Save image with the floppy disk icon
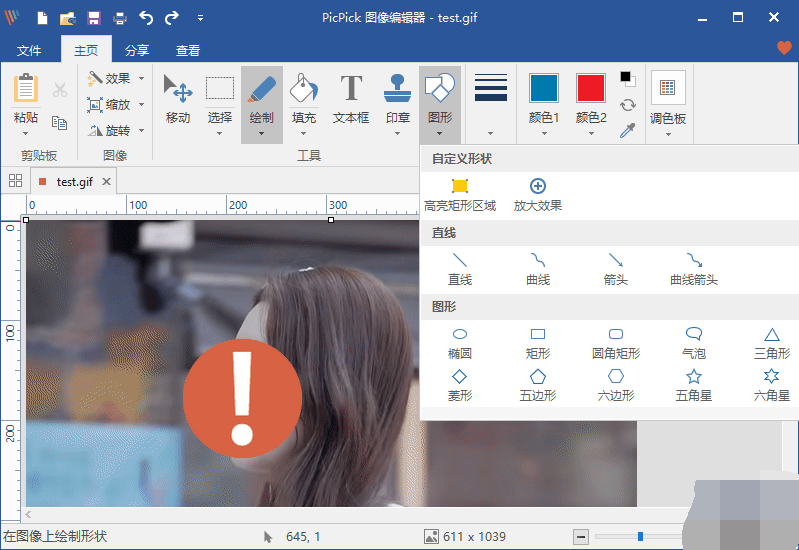This screenshot has width=799, height=550. click(94, 18)
